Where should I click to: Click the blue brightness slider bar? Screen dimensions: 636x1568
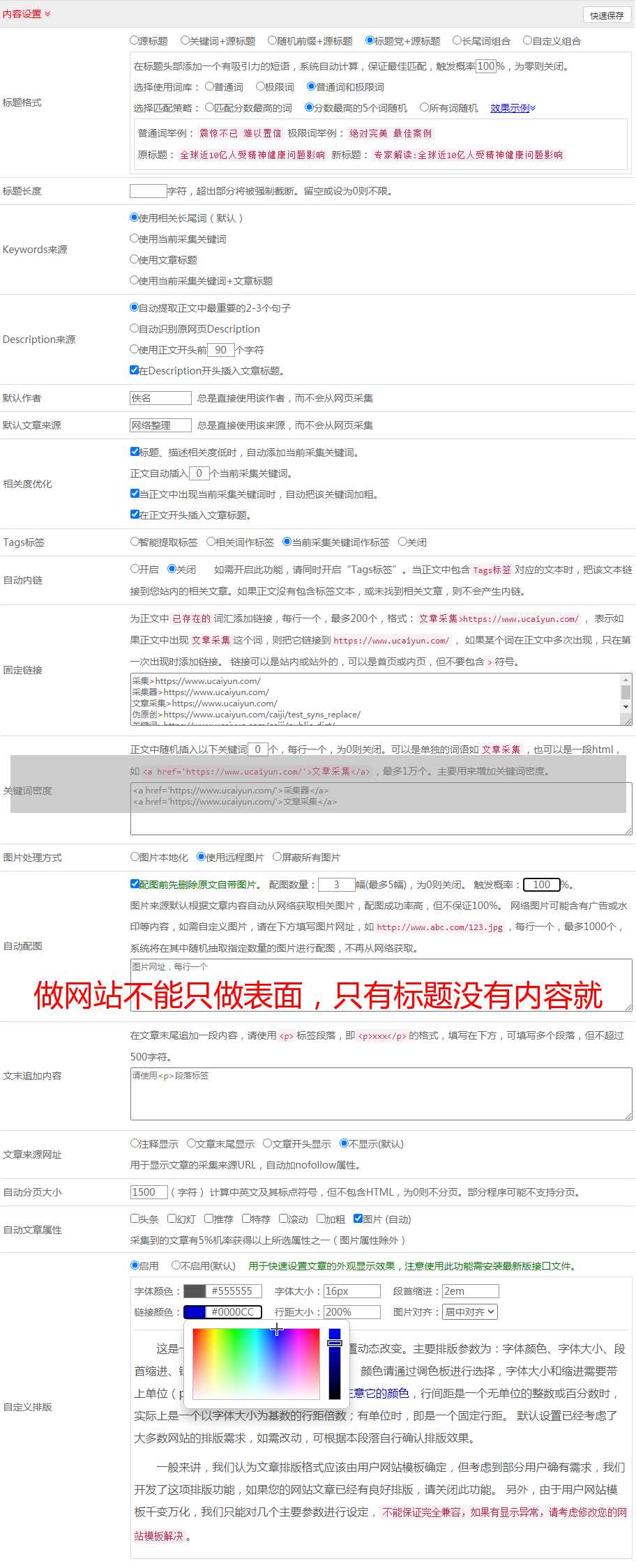335,1363
